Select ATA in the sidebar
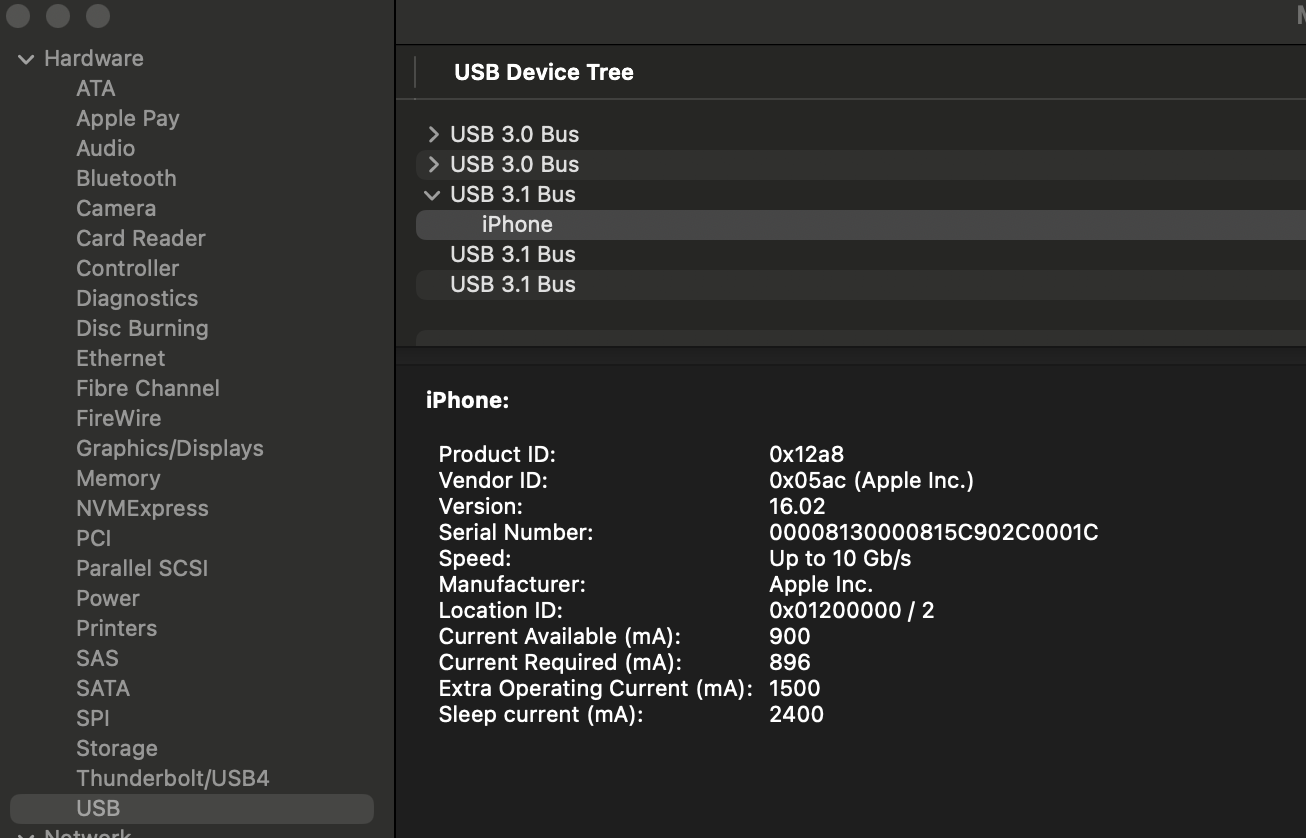Viewport: 1306px width, 838px height. (x=96, y=88)
